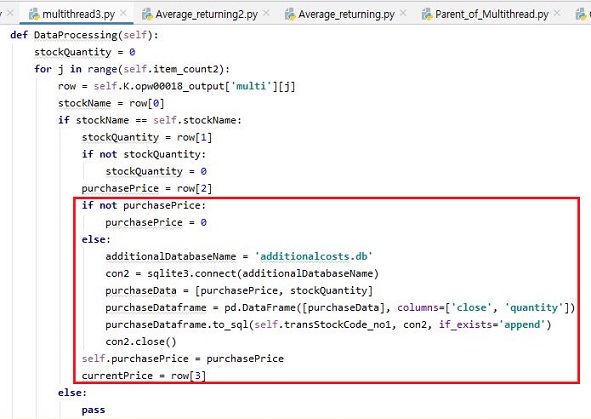591x419 pixels.
Task: Click the 'additionalcosts.db' string
Action: coord(314,256)
